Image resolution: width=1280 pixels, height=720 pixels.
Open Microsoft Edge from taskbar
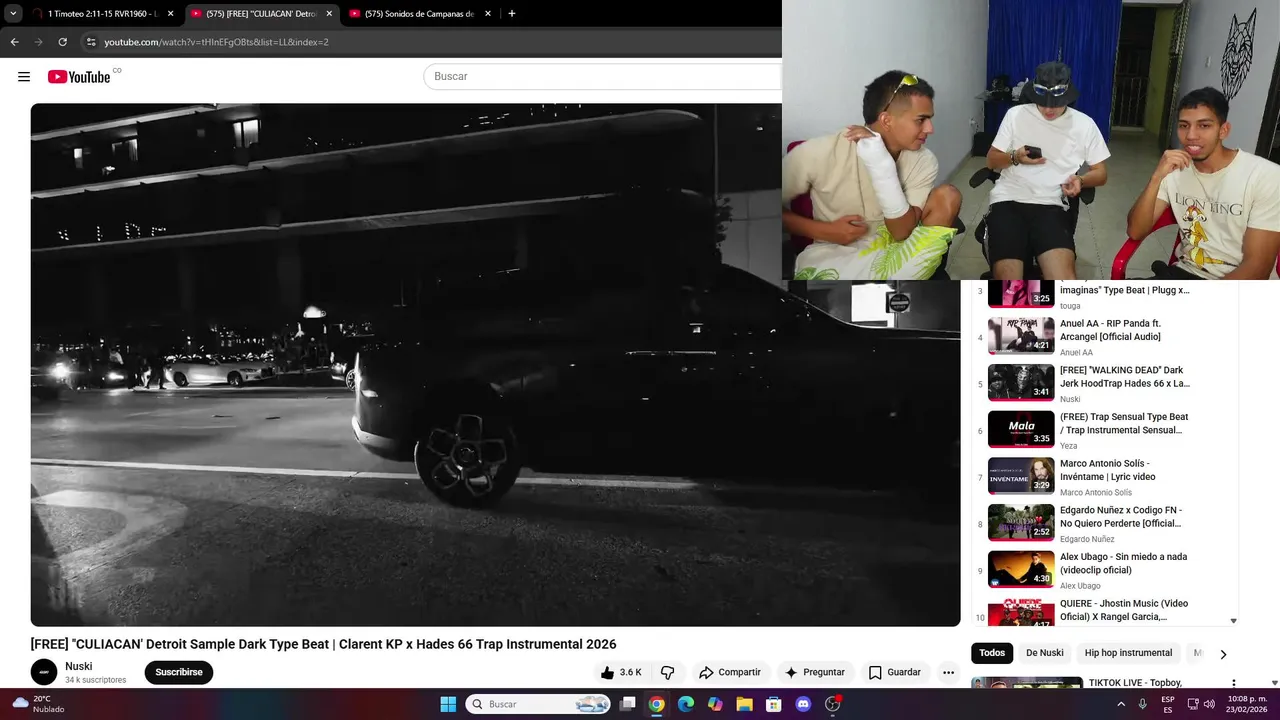point(686,704)
